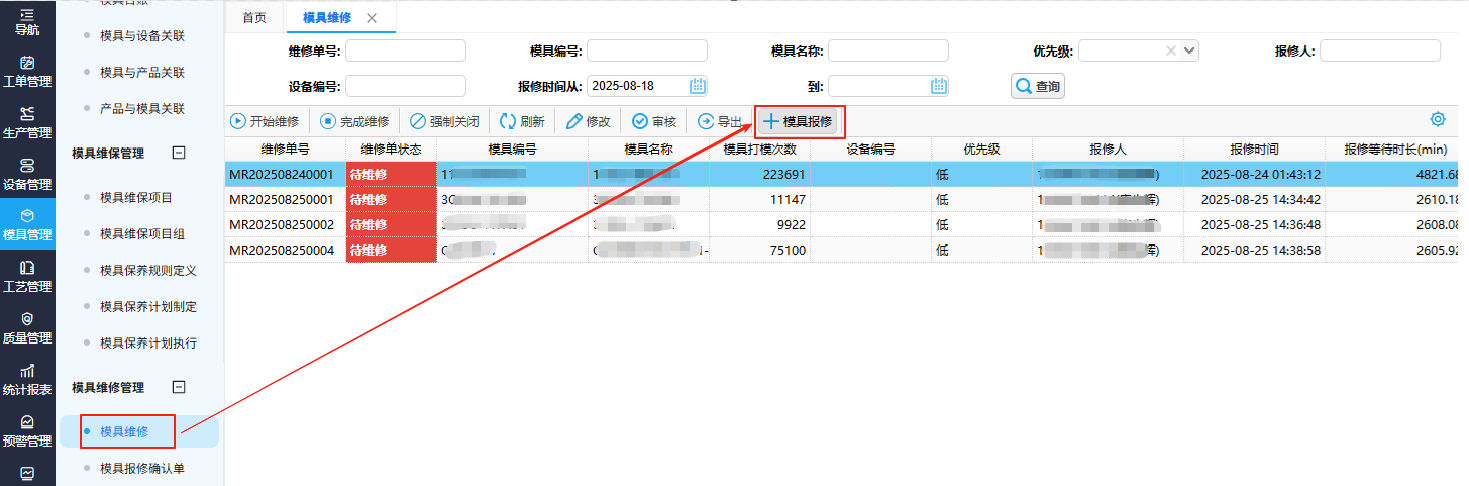Switch to the 首页 tab
Viewport: 1469px width, 486px height.
[255, 18]
